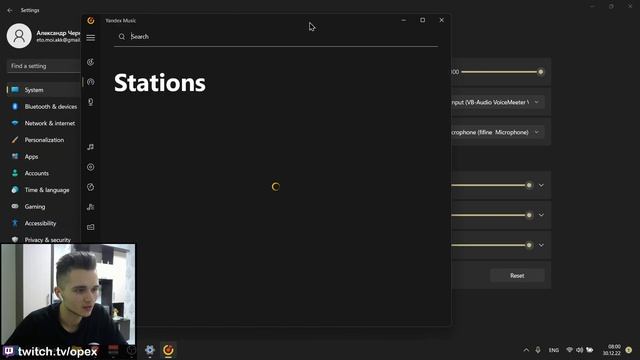Click the microphone icon in the system tray
The width and height of the screenshot is (640, 360).
(538, 350)
